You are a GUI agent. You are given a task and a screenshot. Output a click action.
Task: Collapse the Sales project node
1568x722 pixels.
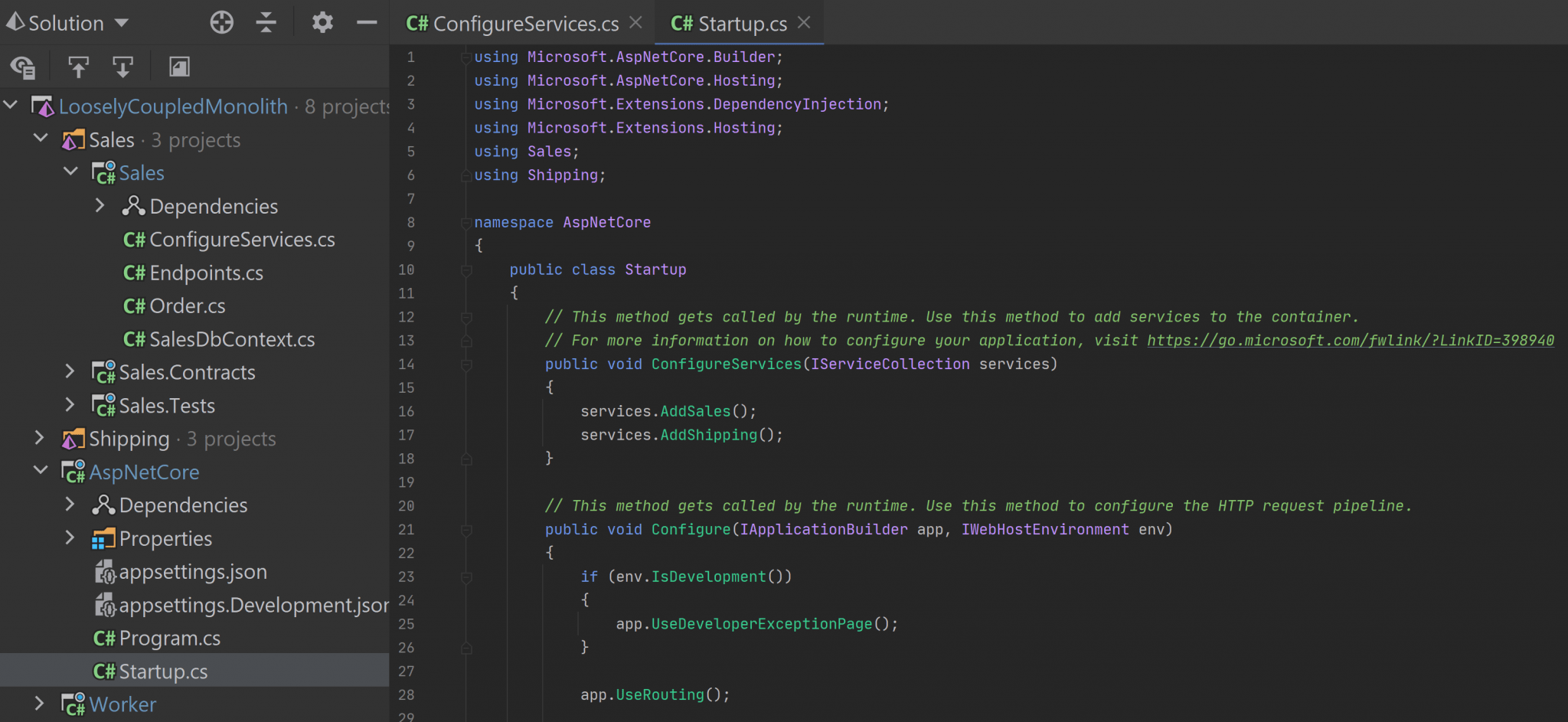[x=70, y=172]
